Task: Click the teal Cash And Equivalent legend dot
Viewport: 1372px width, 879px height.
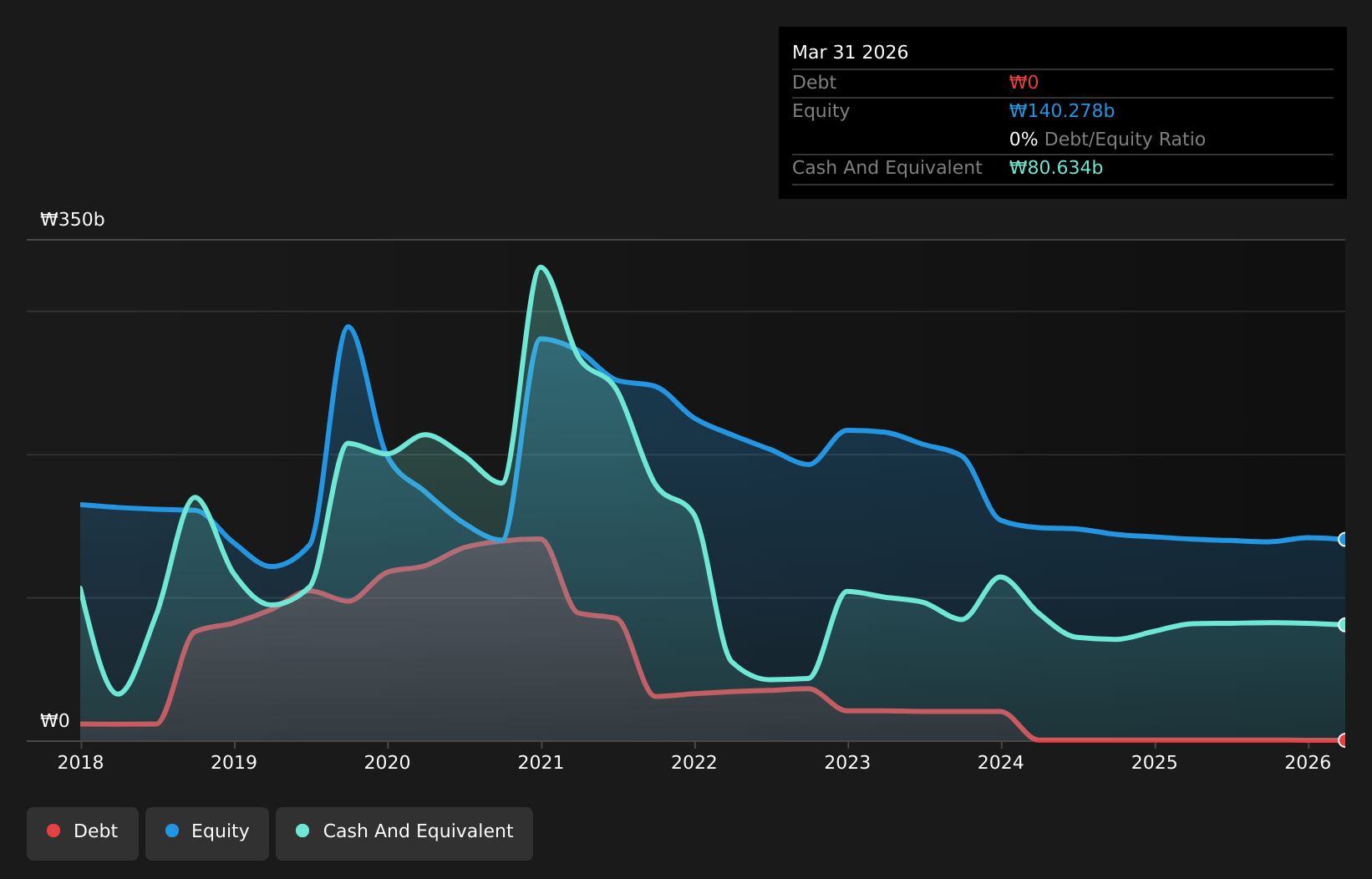Action: pyautogui.click(x=302, y=831)
